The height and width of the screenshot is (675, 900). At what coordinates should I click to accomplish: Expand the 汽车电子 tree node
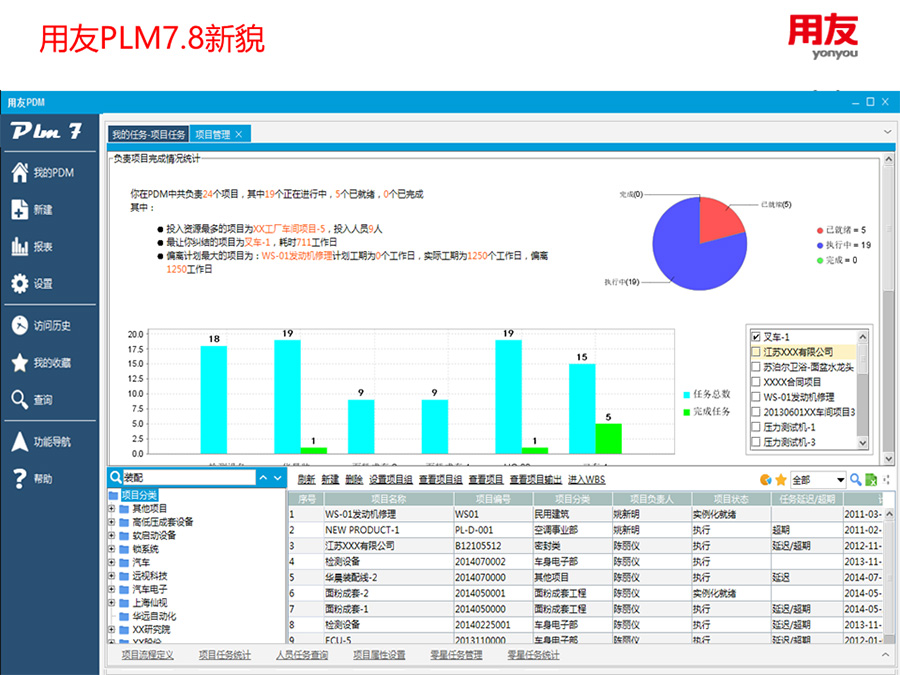pyautogui.click(x=112, y=589)
